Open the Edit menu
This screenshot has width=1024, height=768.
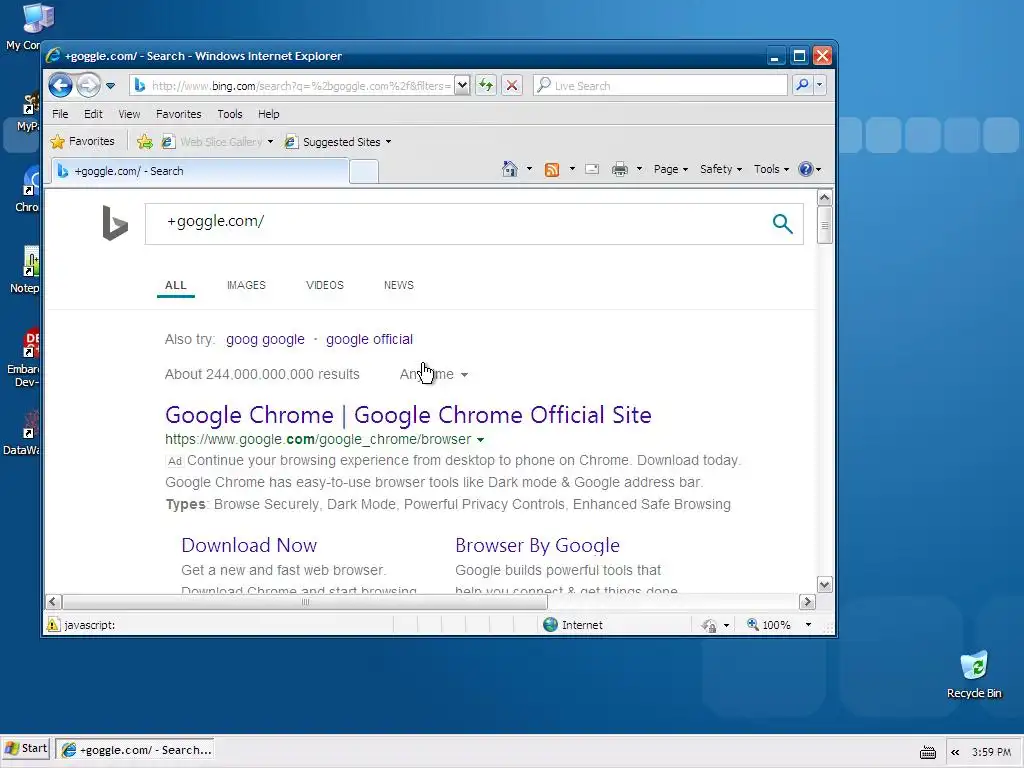[x=93, y=114]
